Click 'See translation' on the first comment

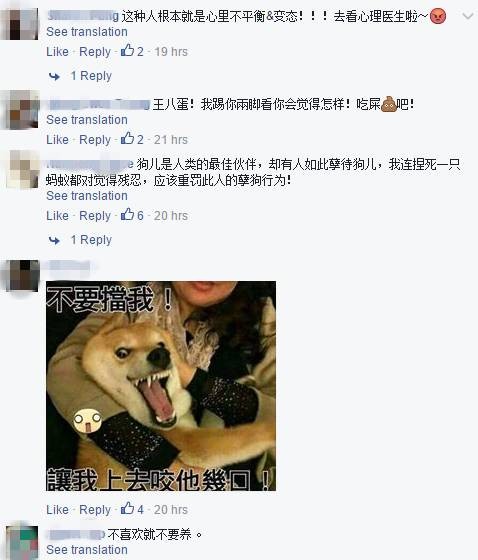pos(87,32)
